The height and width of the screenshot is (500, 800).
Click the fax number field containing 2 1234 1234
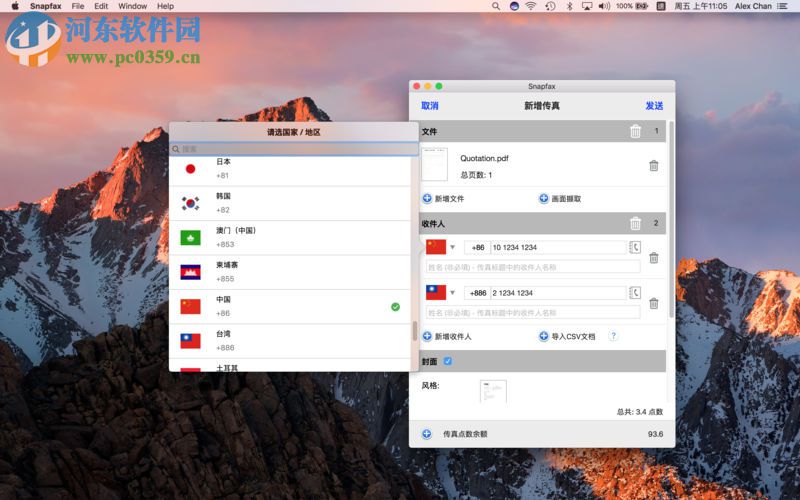coord(558,293)
